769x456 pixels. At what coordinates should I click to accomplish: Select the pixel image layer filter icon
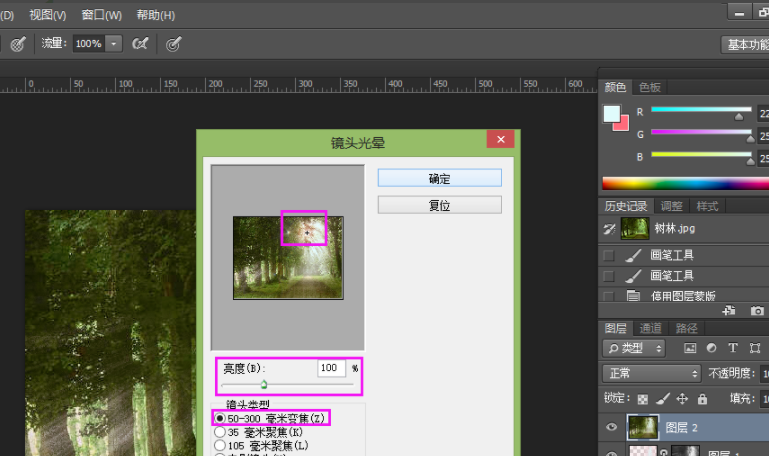689,349
